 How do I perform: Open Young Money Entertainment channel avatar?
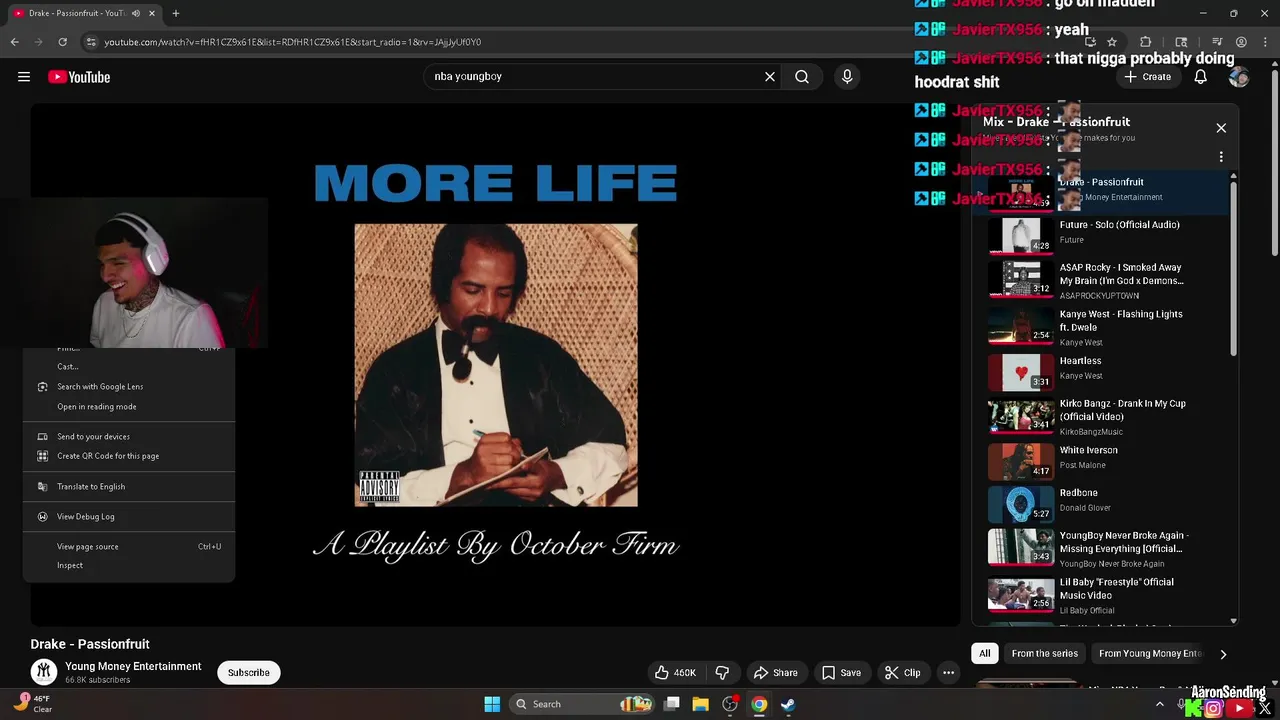(43, 672)
